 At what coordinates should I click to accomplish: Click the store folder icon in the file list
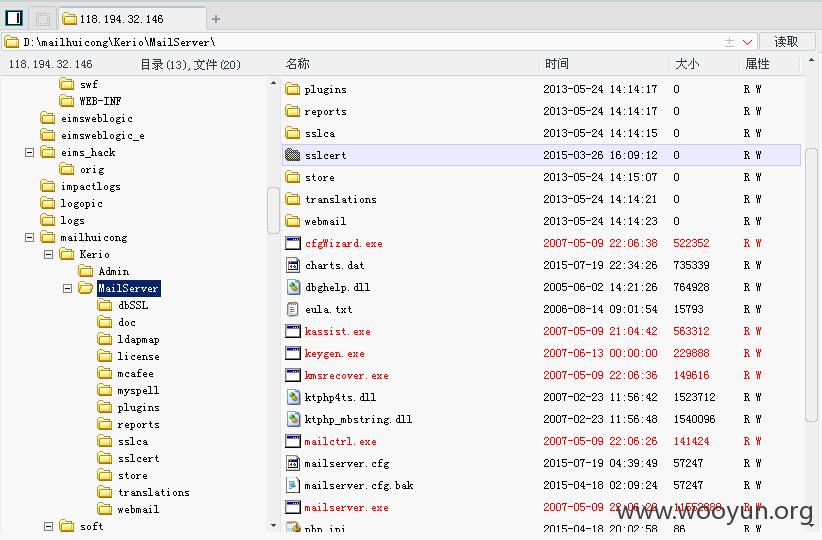(293, 177)
